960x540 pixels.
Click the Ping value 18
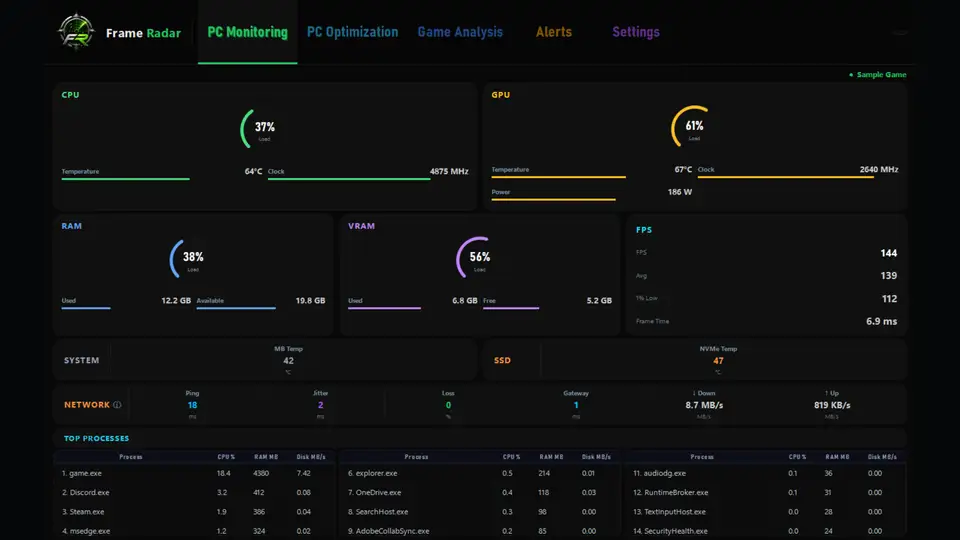(x=192, y=405)
